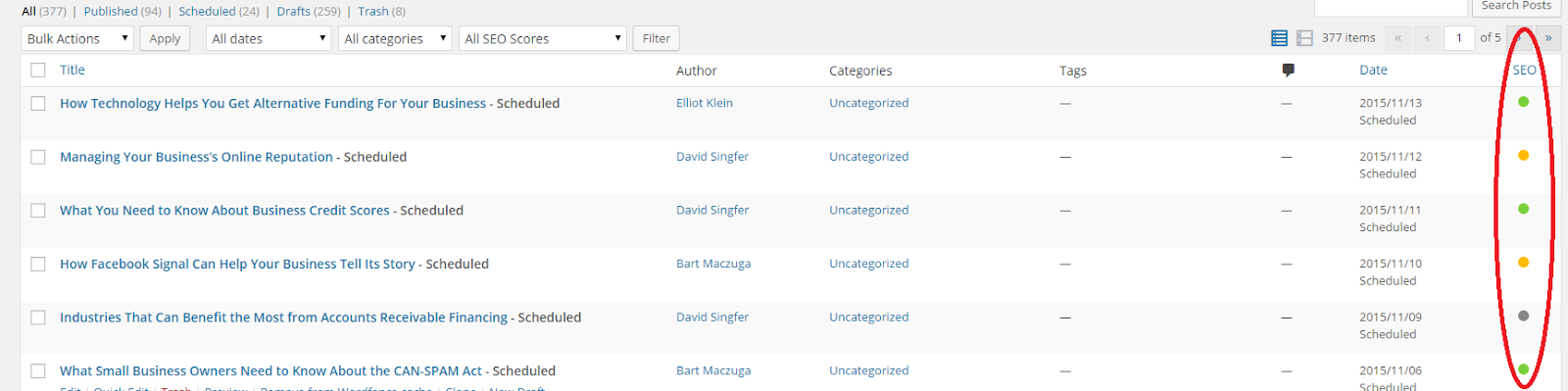Open the All SEO Scores dropdown

(543, 38)
